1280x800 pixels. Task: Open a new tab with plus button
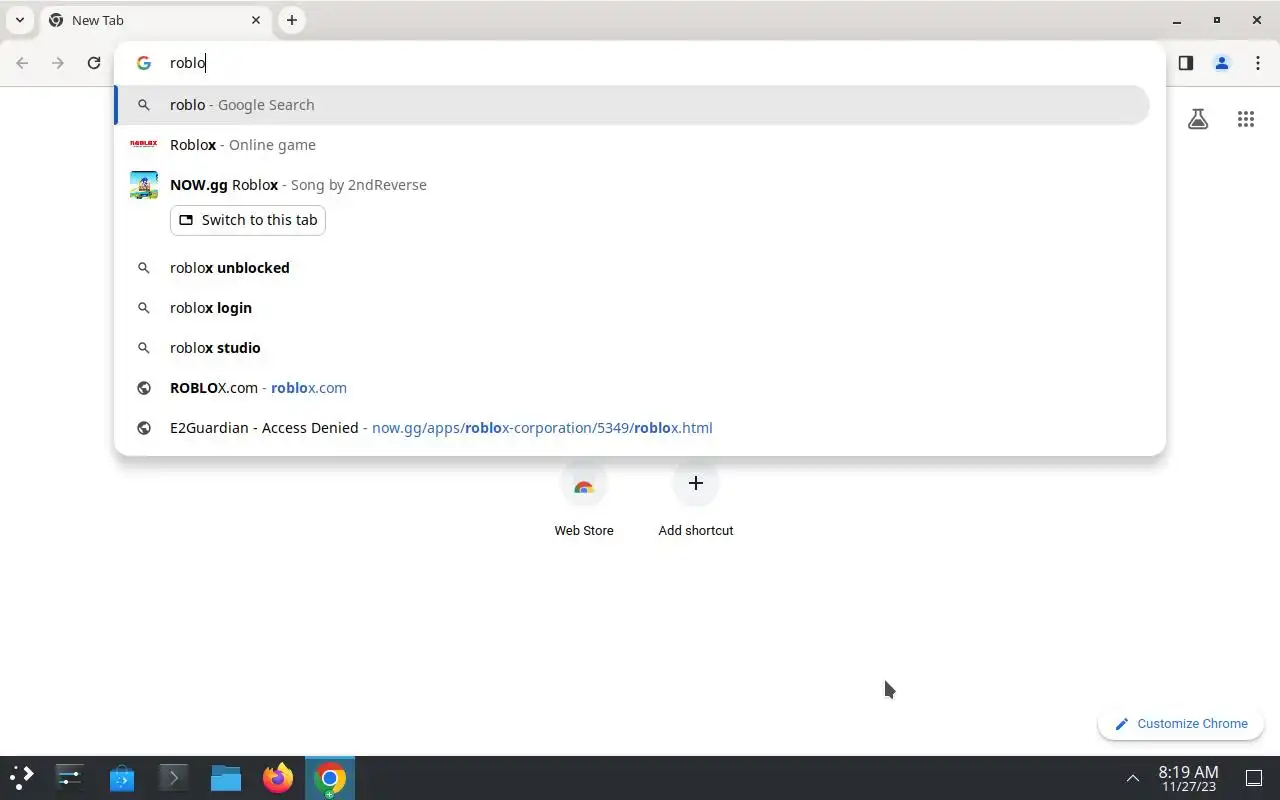(291, 20)
